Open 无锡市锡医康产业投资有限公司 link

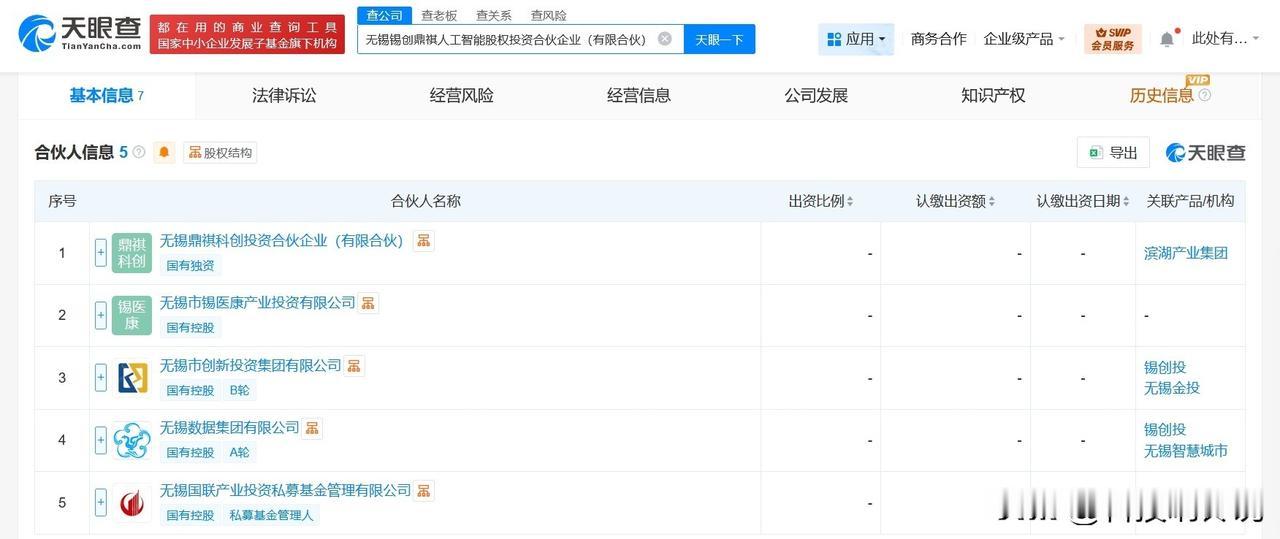tap(257, 303)
